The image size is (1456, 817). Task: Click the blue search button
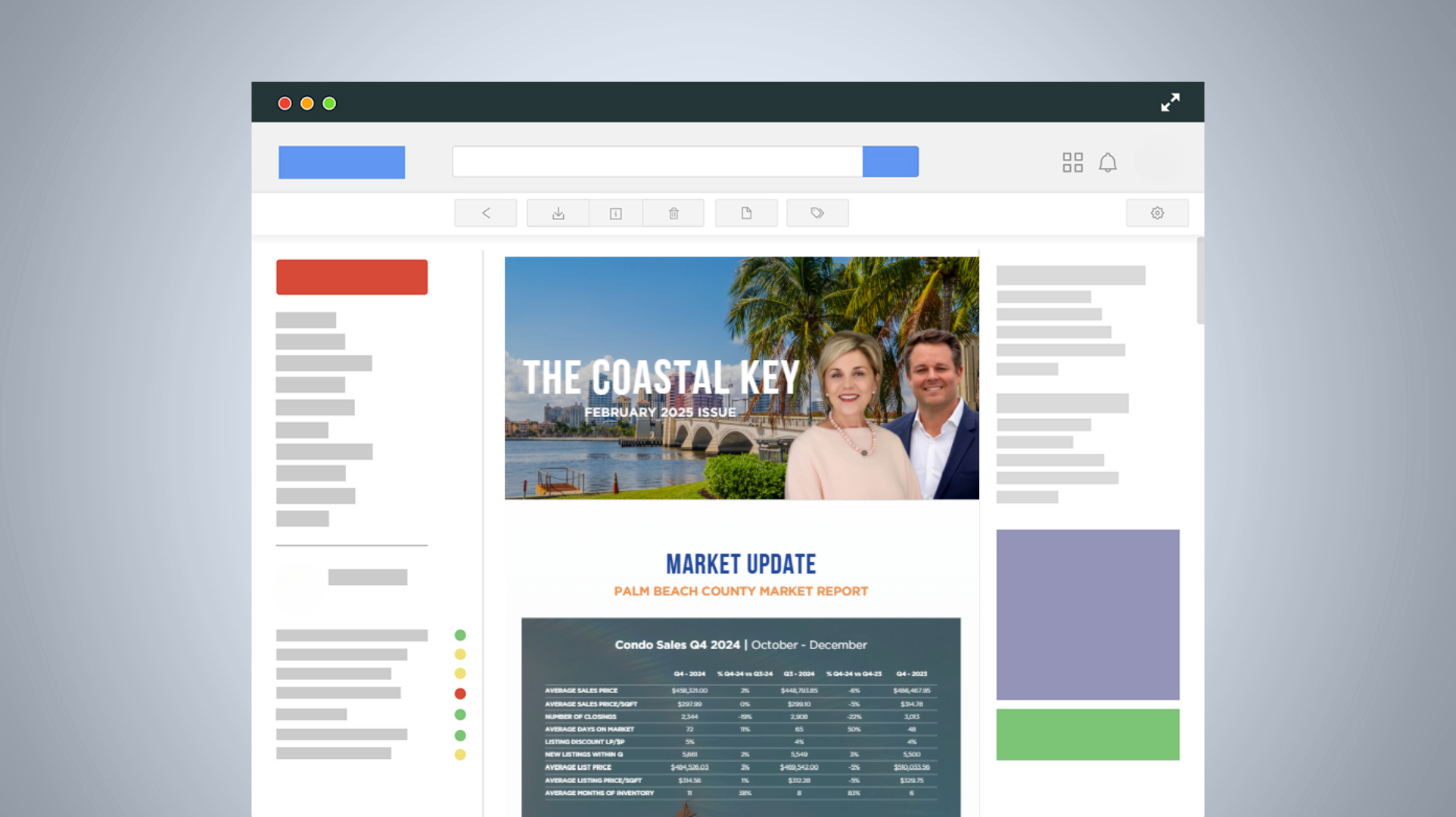coord(891,162)
